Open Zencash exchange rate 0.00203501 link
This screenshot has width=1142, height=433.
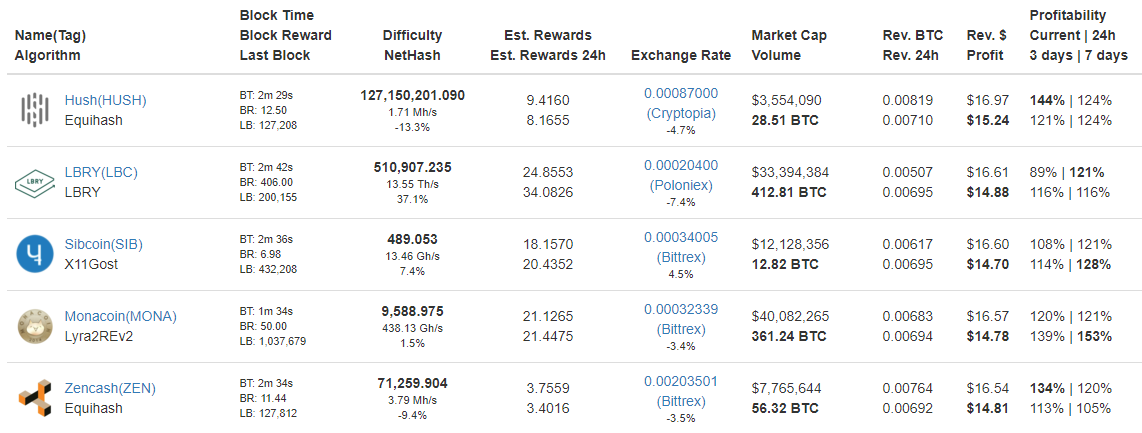(681, 381)
